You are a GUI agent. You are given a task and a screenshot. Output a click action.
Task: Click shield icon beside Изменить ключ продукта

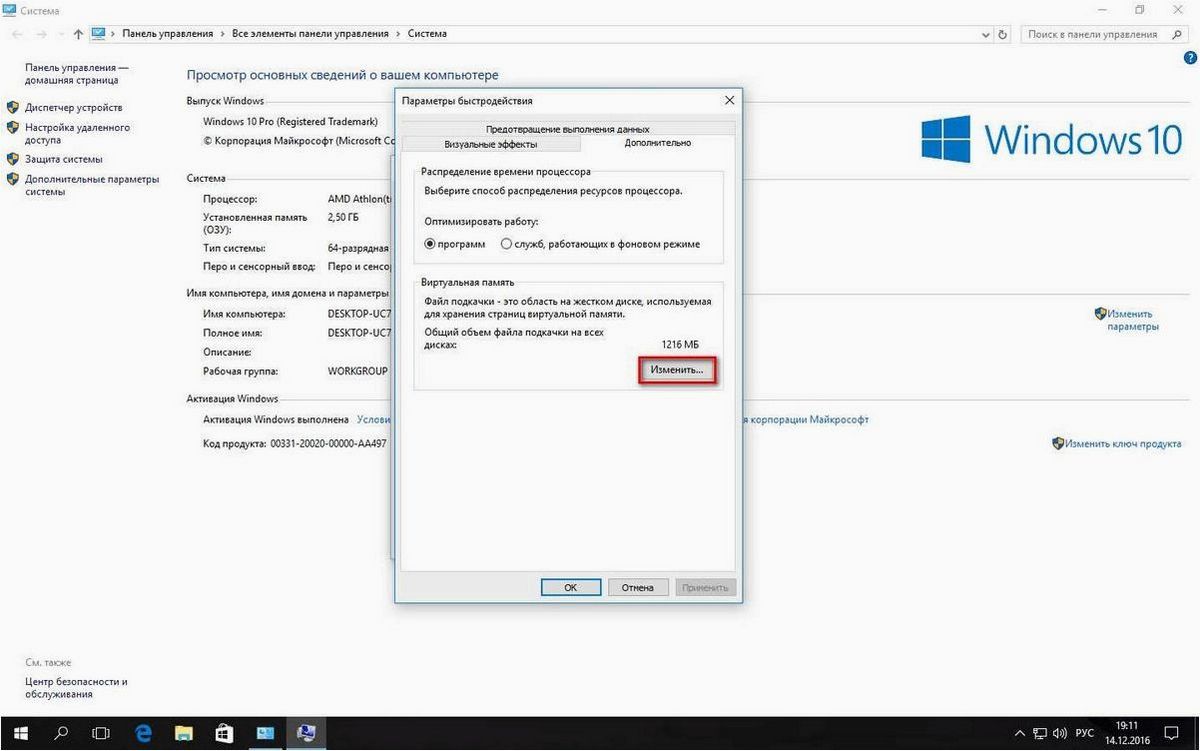coord(1058,443)
